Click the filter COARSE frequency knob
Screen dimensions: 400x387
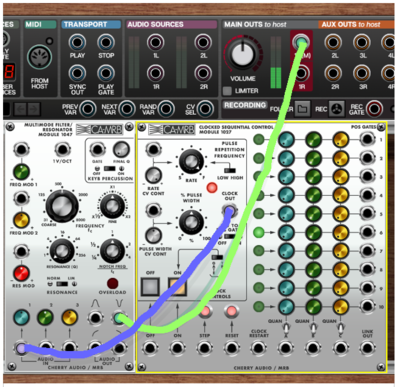62,207
